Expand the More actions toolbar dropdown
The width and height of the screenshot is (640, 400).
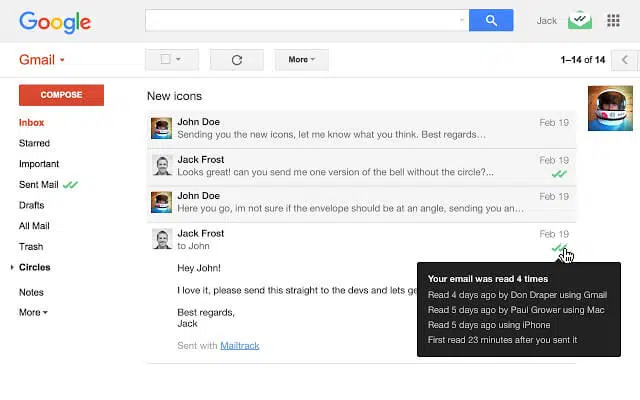click(x=301, y=60)
